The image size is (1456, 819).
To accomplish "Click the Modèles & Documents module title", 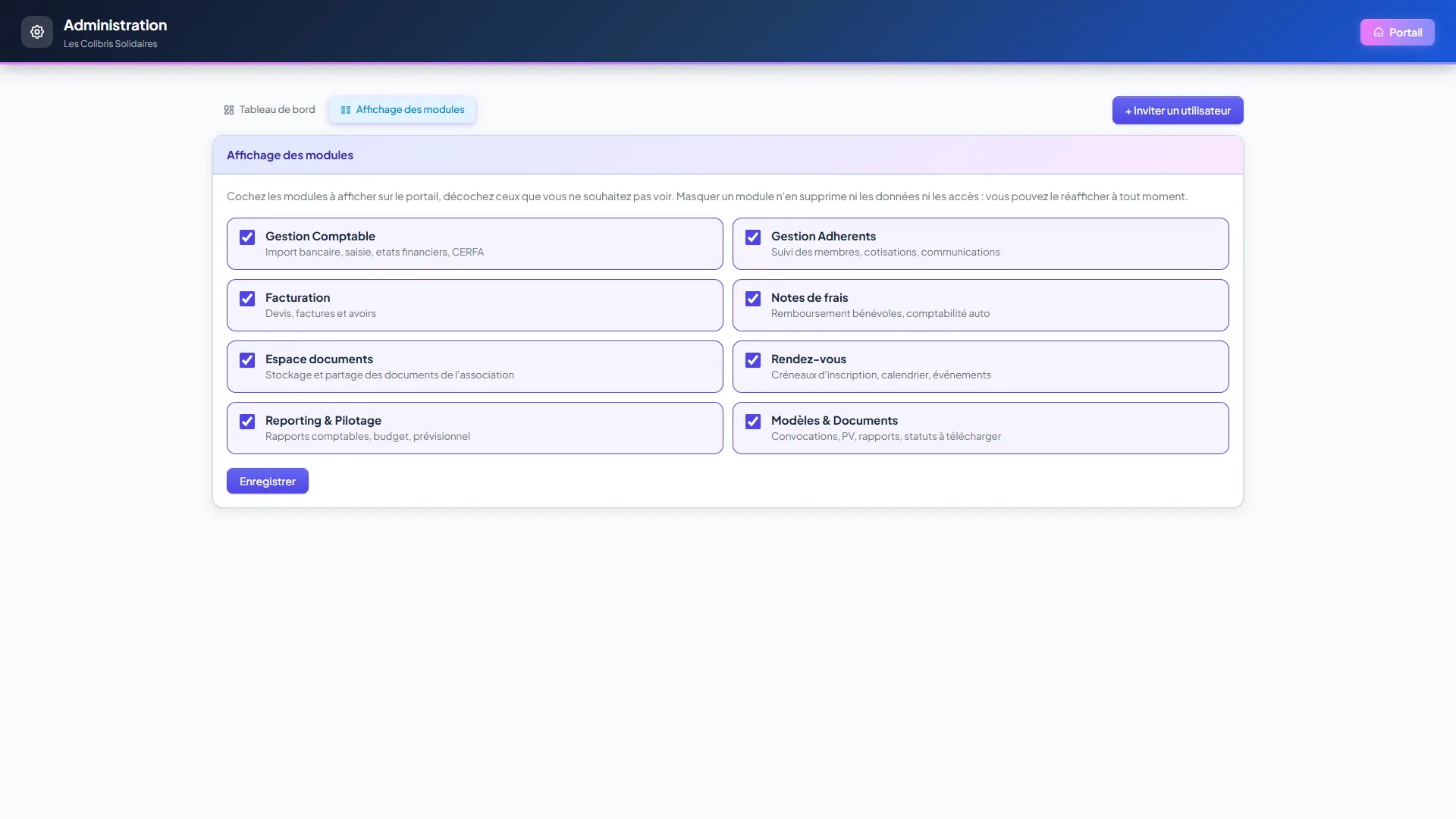I will (x=834, y=421).
